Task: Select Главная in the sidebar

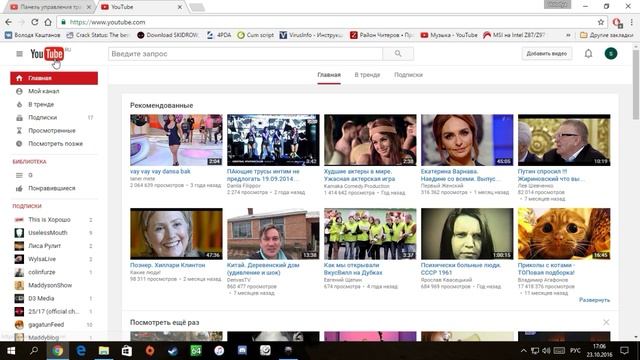Action: tap(54, 78)
